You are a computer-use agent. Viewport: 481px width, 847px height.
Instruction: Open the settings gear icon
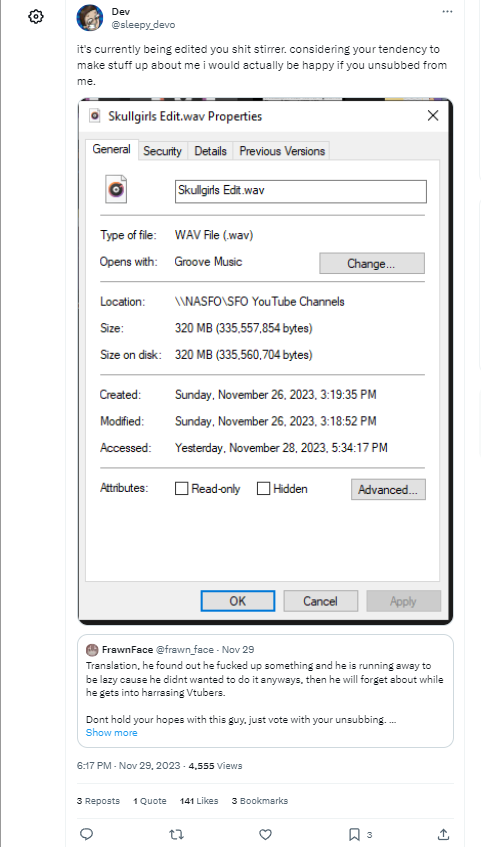coord(36,17)
